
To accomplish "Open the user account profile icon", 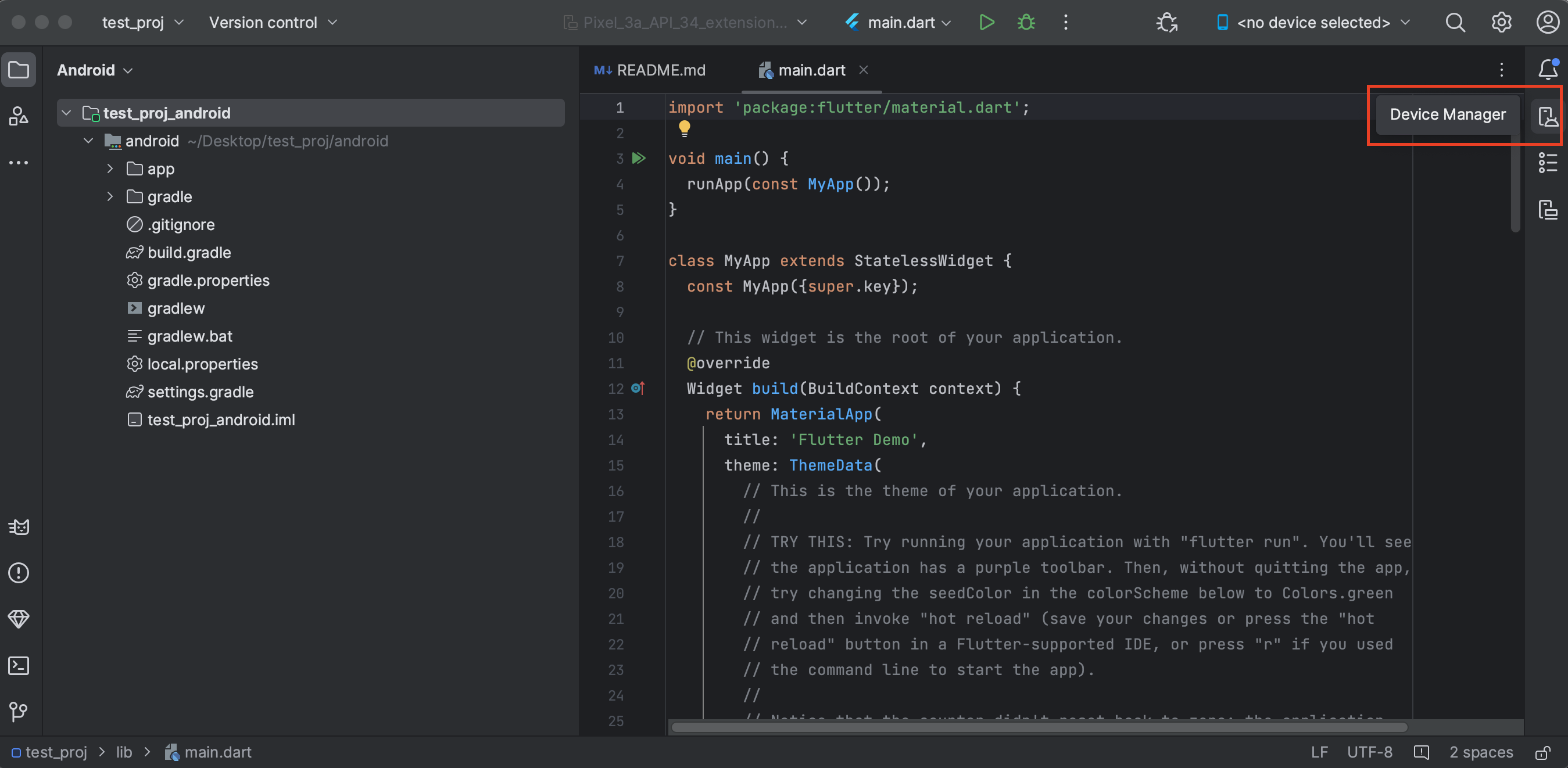I will pyautogui.click(x=1547, y=23).
